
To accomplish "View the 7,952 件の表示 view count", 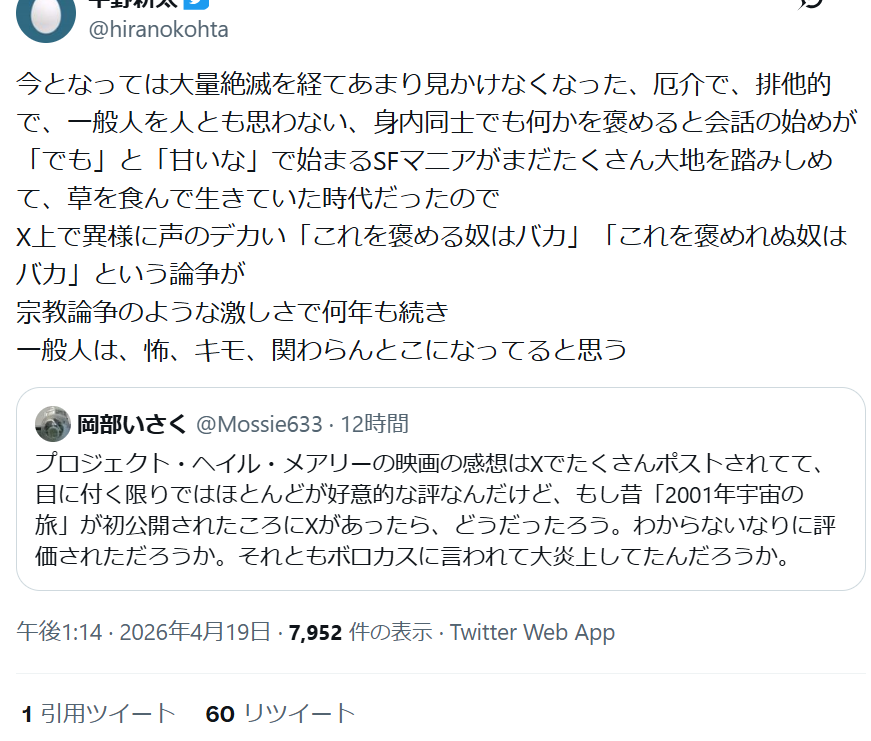I will coord(360,632).
